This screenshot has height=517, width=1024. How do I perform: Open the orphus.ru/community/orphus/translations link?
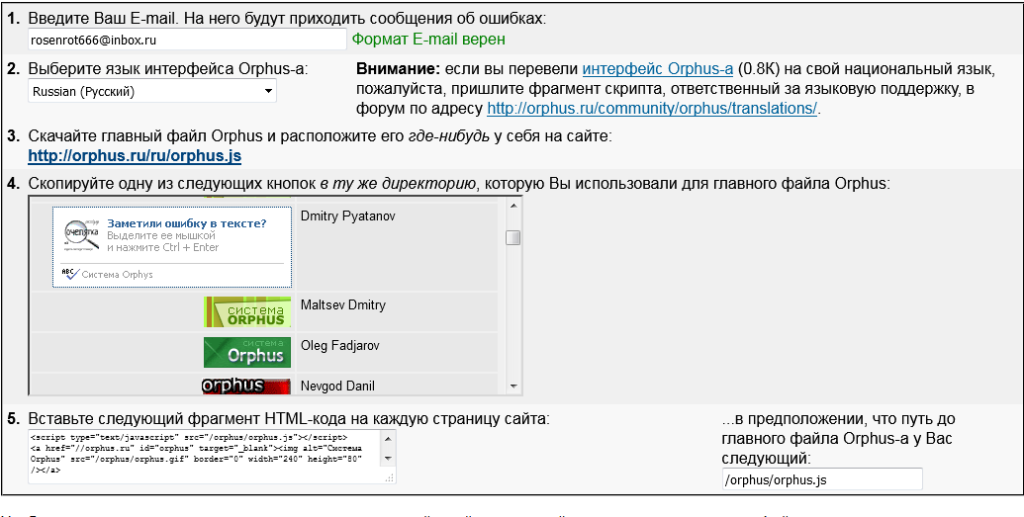tap(652, 108)
